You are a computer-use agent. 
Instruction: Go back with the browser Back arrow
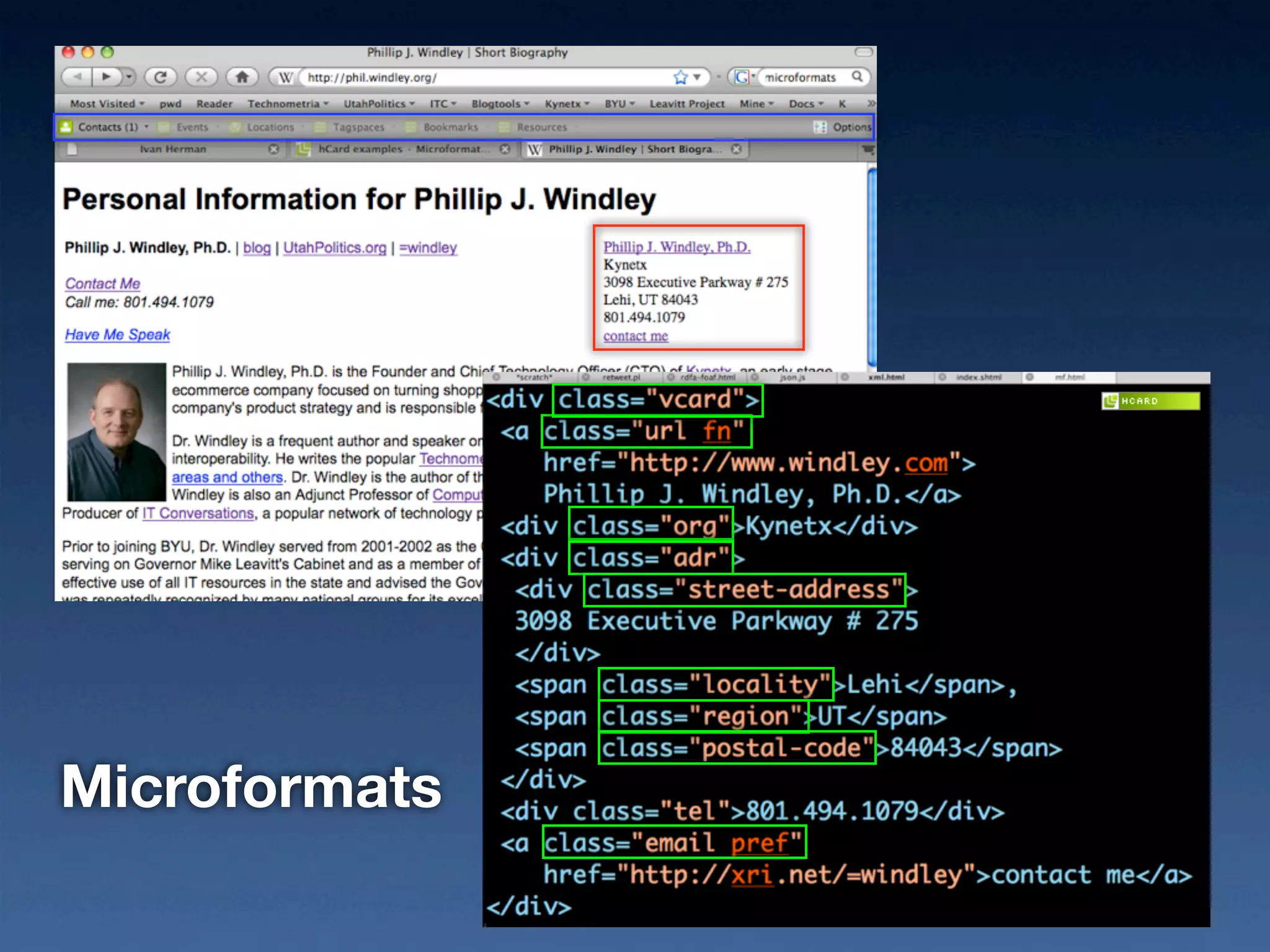[x=77, y=77]
